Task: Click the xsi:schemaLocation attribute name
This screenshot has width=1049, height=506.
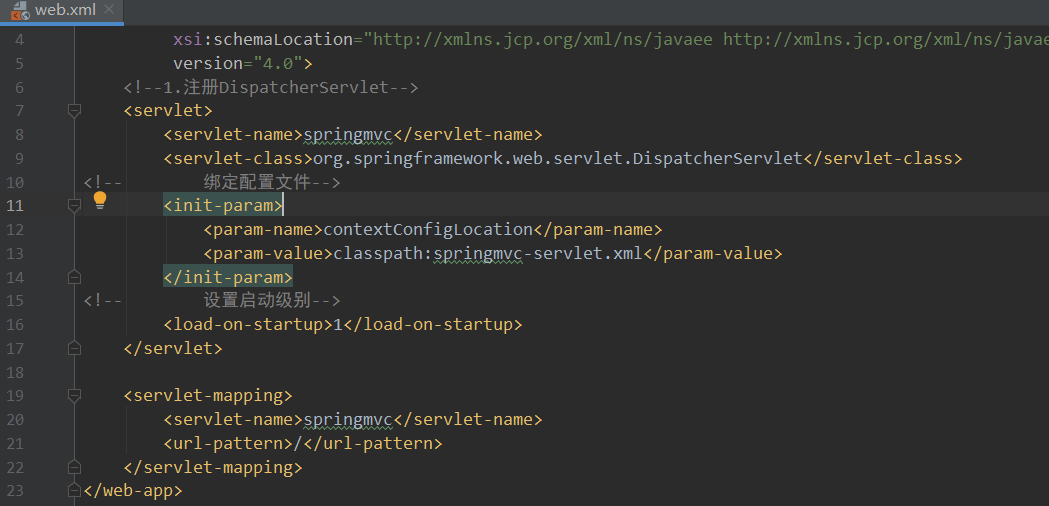Action: pos(263,39)
